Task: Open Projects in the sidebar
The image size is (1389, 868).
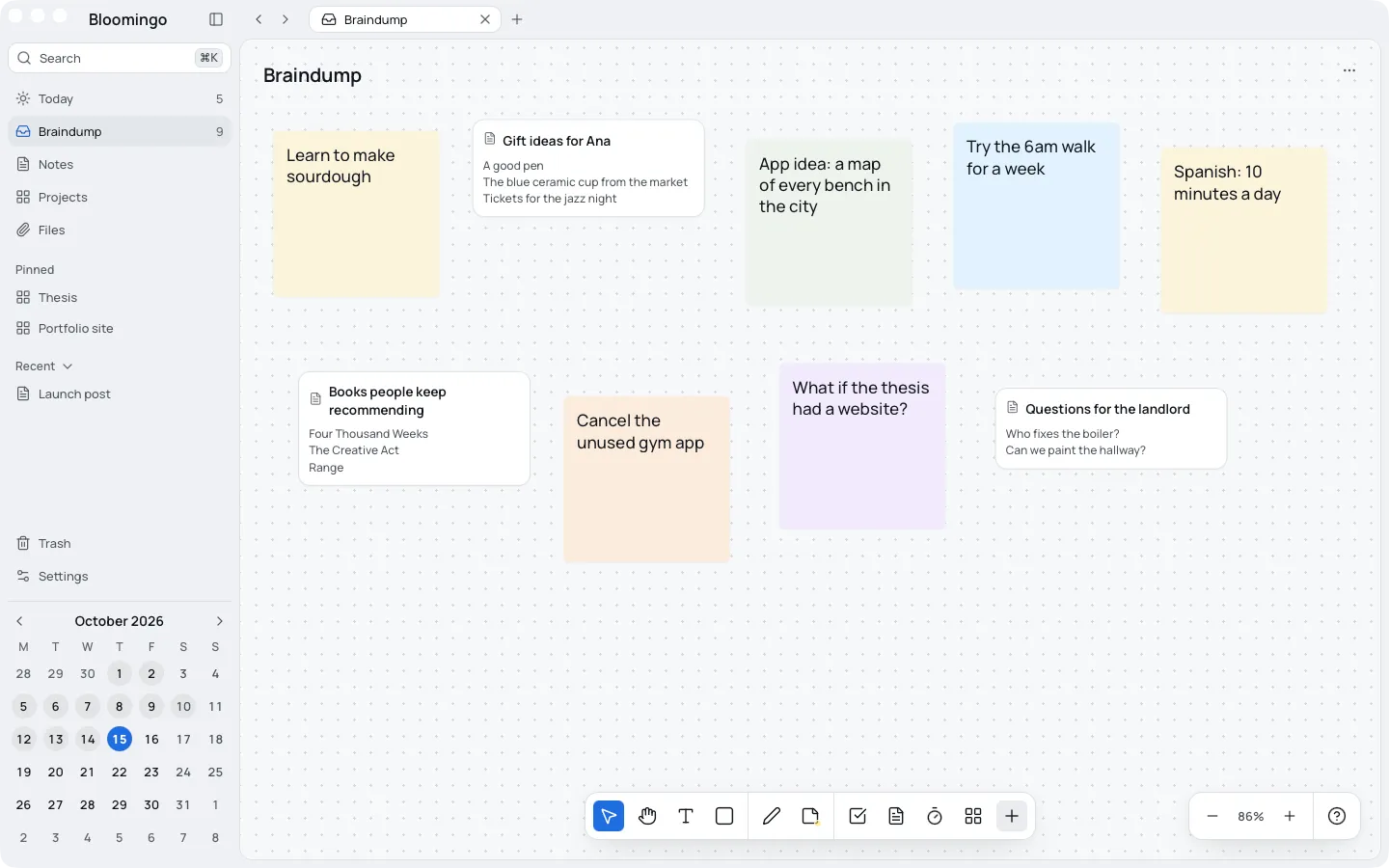Action: click(120, 197)
